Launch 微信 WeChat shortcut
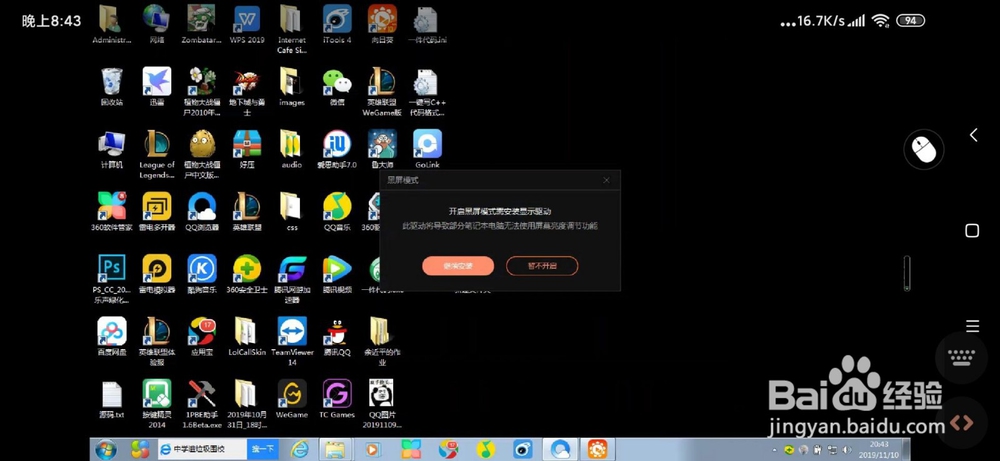This screenshot has height=461, width=1000. (x=337, y=87)
